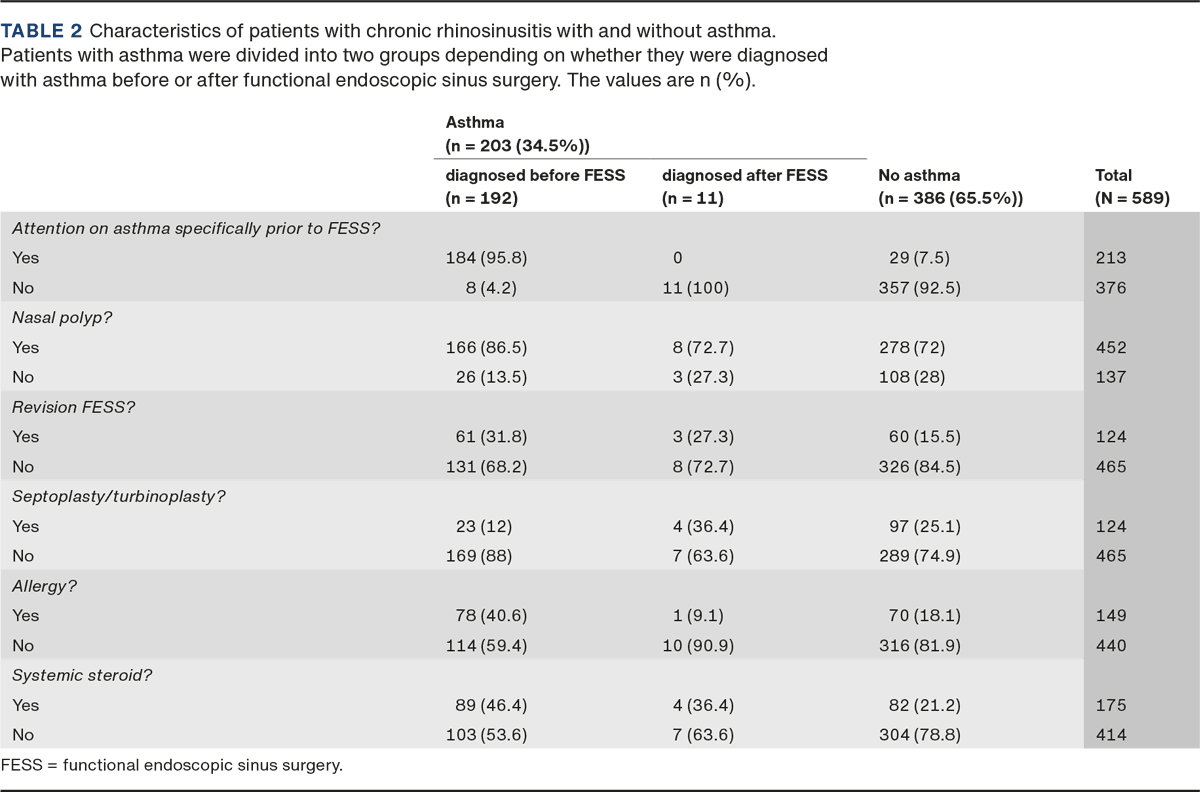Click the total value "414"
Screen dimensions: 1200x792
tap(1111, 735)
